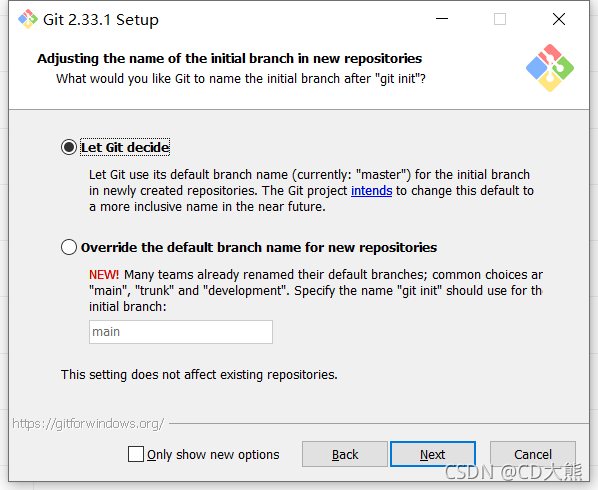Click the https://gitforwindows.org/ URL text
The height and width of the screenshot is (490, 598).
(x=88, y=424)
